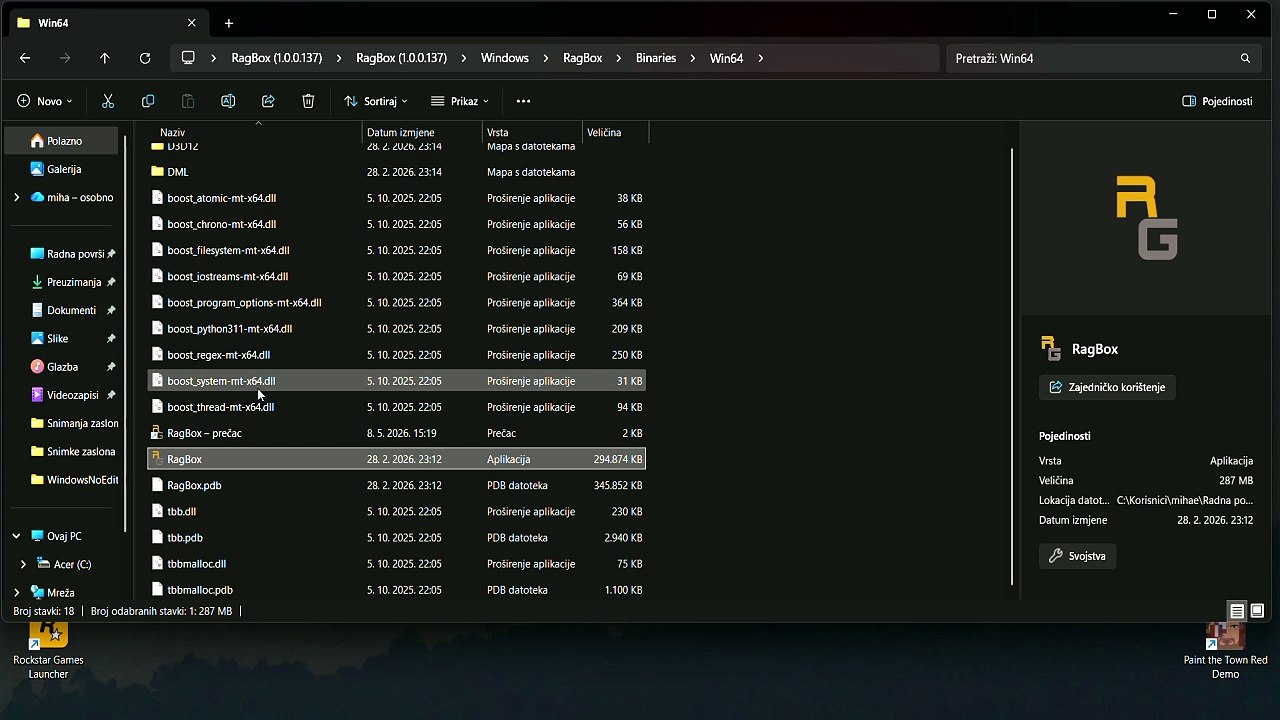Click the RagBox – prečac shortcut icon
This screenshot has width=1280, height=720.
coord(157,433)
